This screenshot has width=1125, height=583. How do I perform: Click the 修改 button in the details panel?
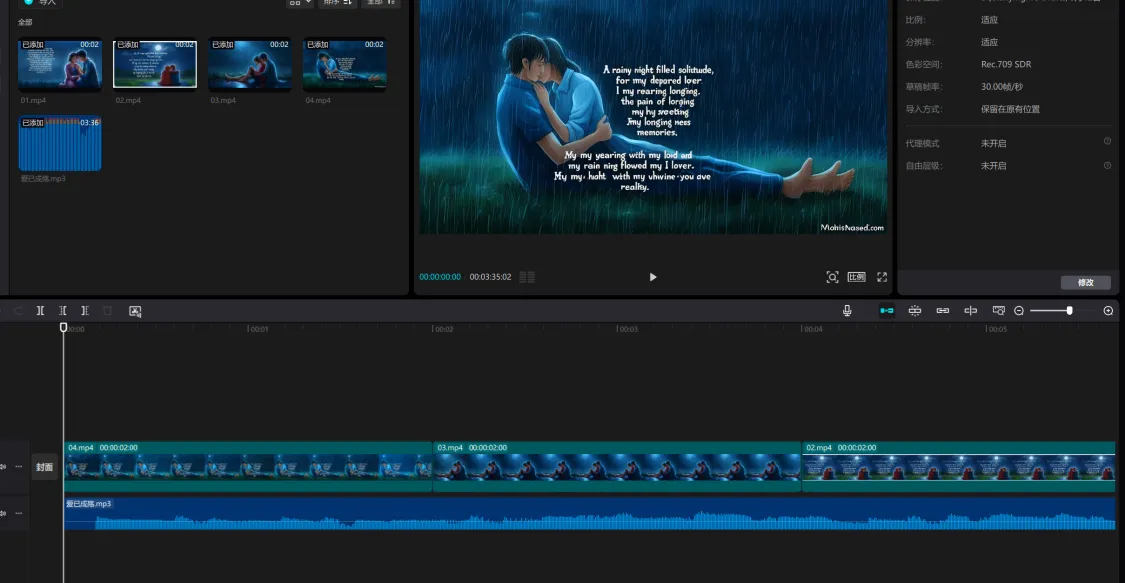(1085, 283)
